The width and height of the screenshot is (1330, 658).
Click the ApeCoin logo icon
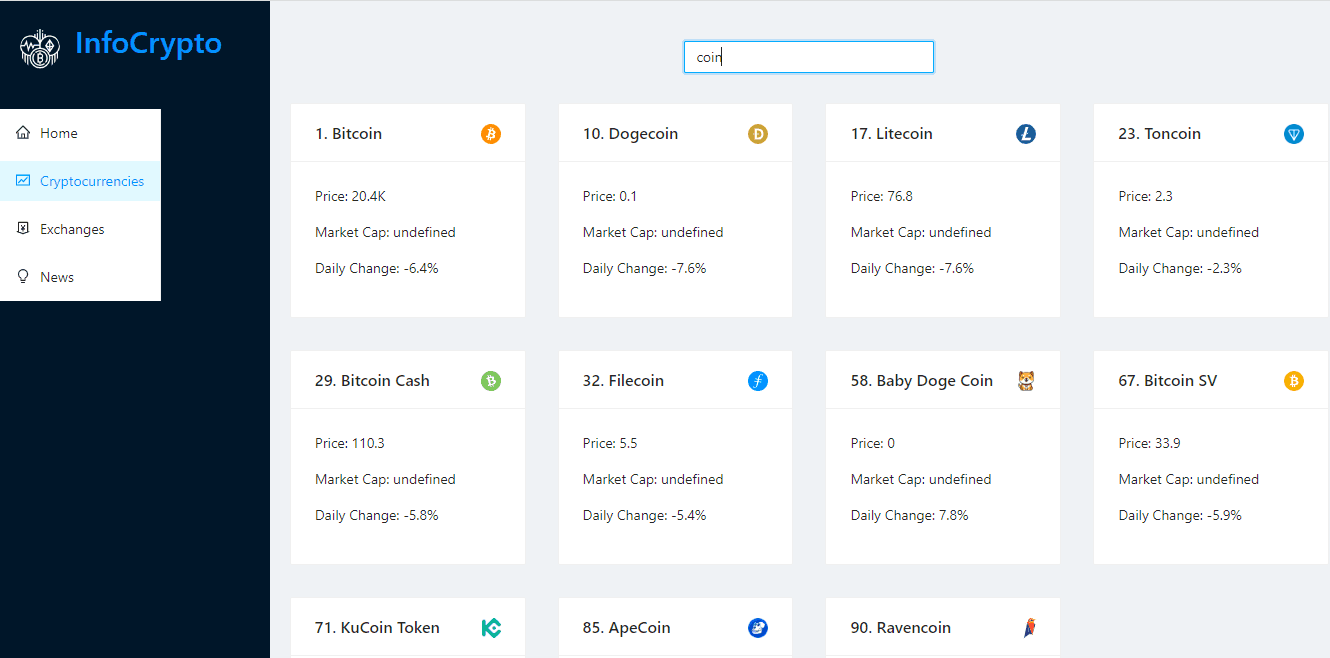(758, 628)
